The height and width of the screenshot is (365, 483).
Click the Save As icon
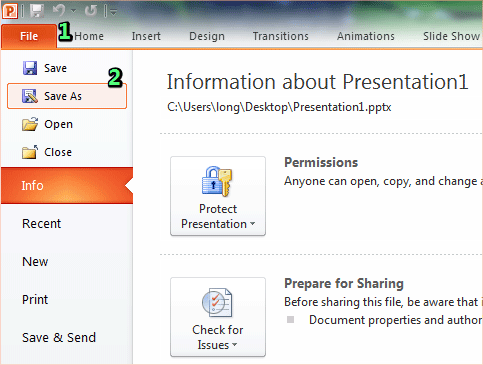coord(30,96)
